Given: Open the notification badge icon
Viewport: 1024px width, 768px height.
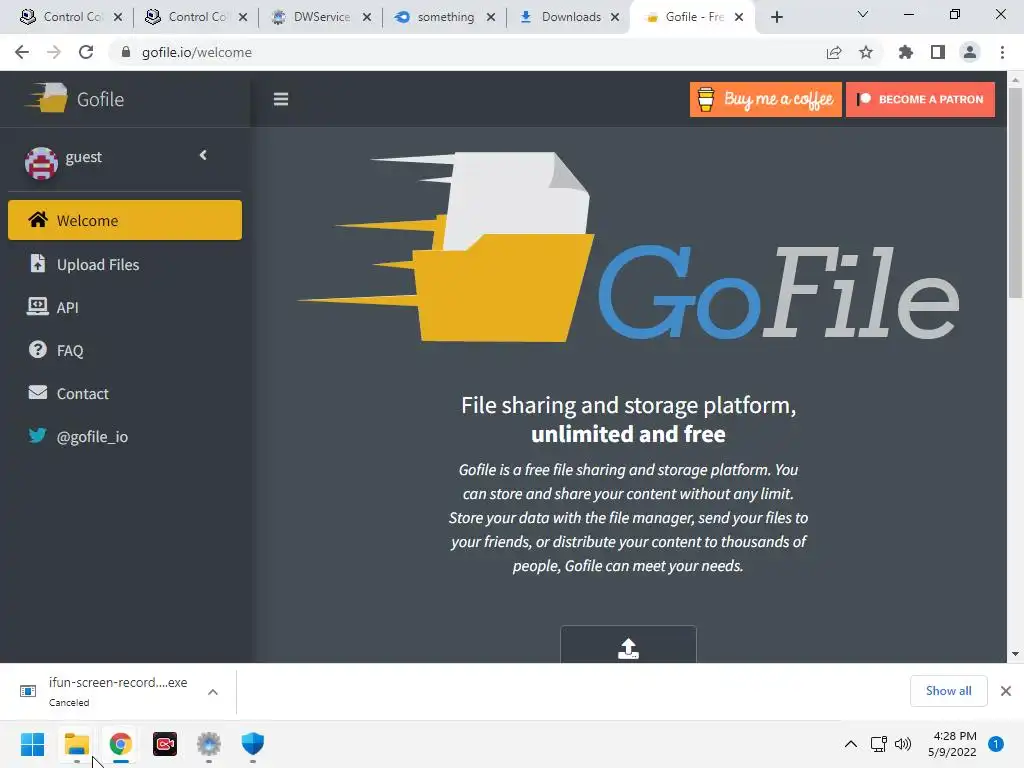Looking at the screenshot, I should [x=996, y=744].
